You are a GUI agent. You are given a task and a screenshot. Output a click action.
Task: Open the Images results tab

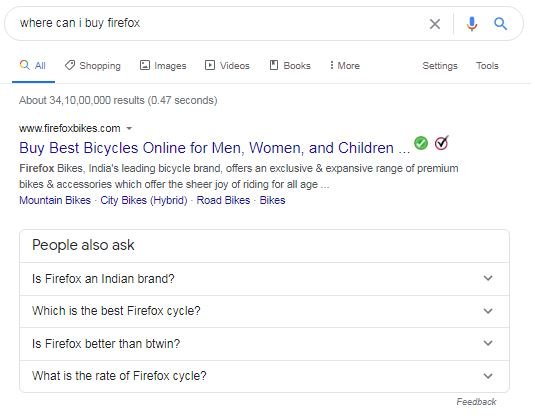[x=163, y=66]
